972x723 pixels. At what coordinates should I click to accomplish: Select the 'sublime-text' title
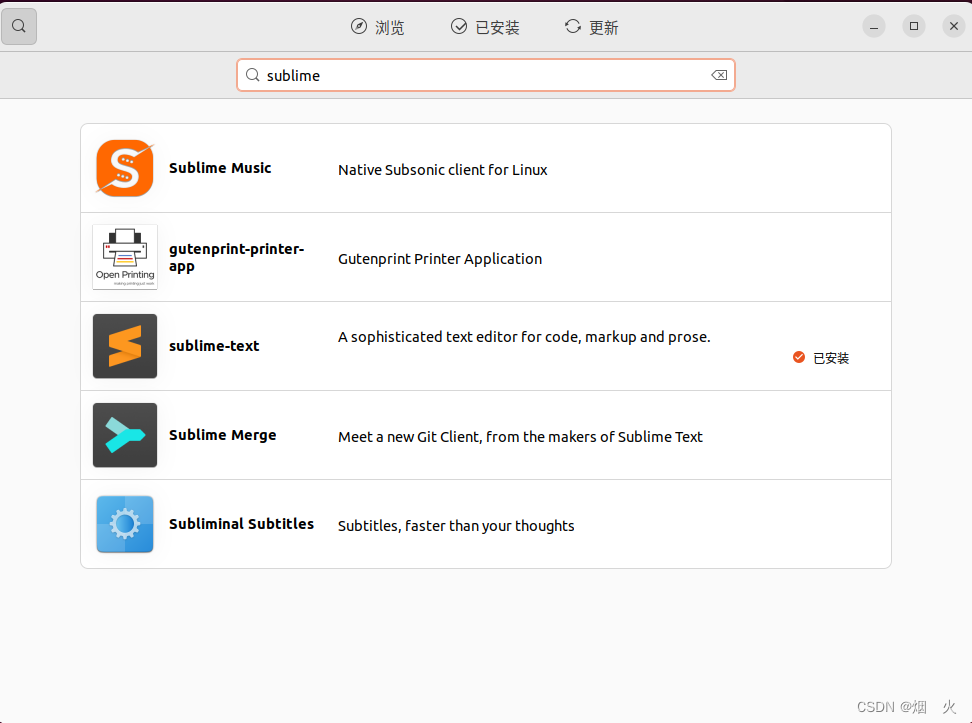[x=214, y=346]
